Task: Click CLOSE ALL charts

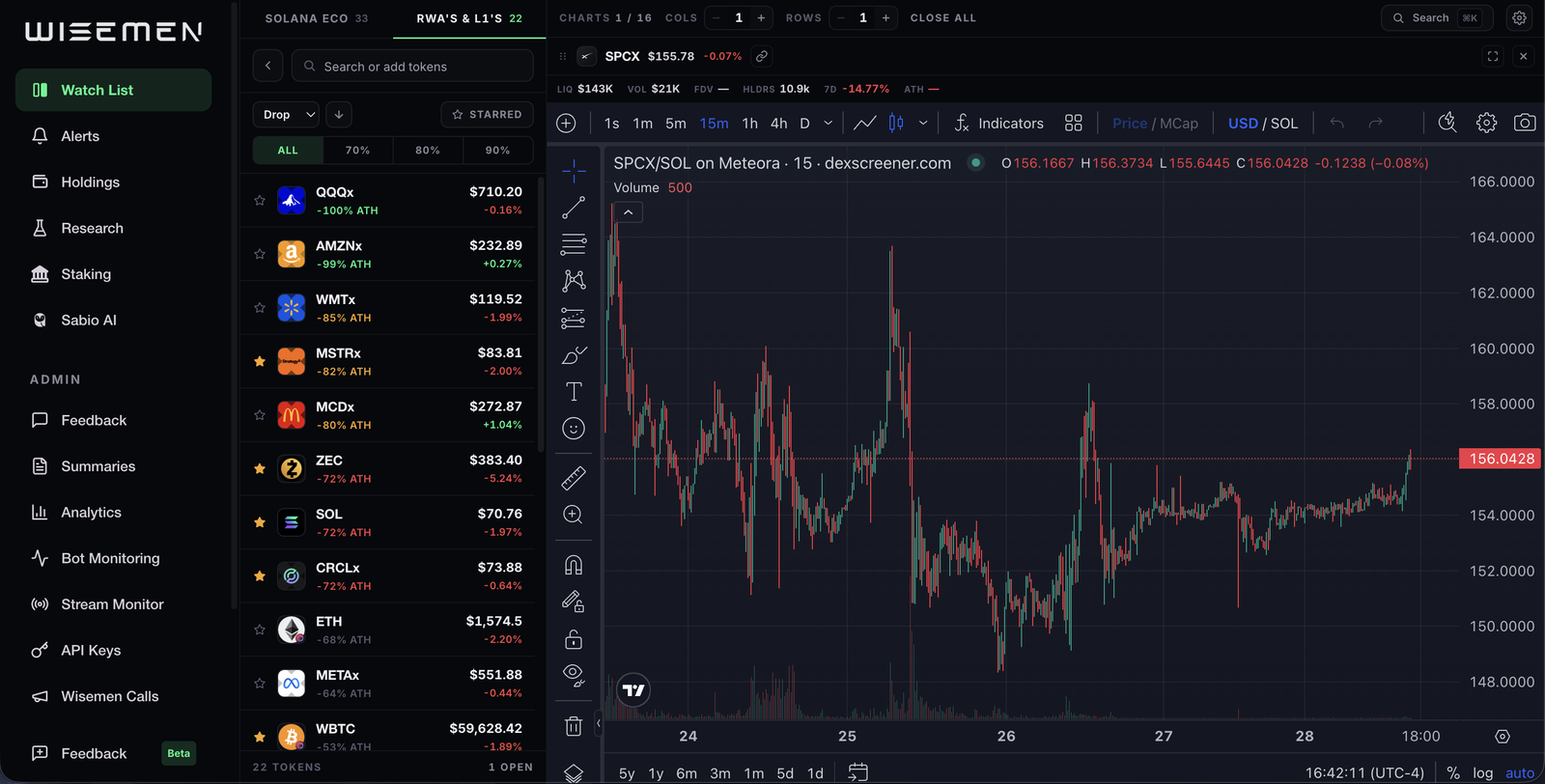Action: pyautogui.click(x=943, y=17)
